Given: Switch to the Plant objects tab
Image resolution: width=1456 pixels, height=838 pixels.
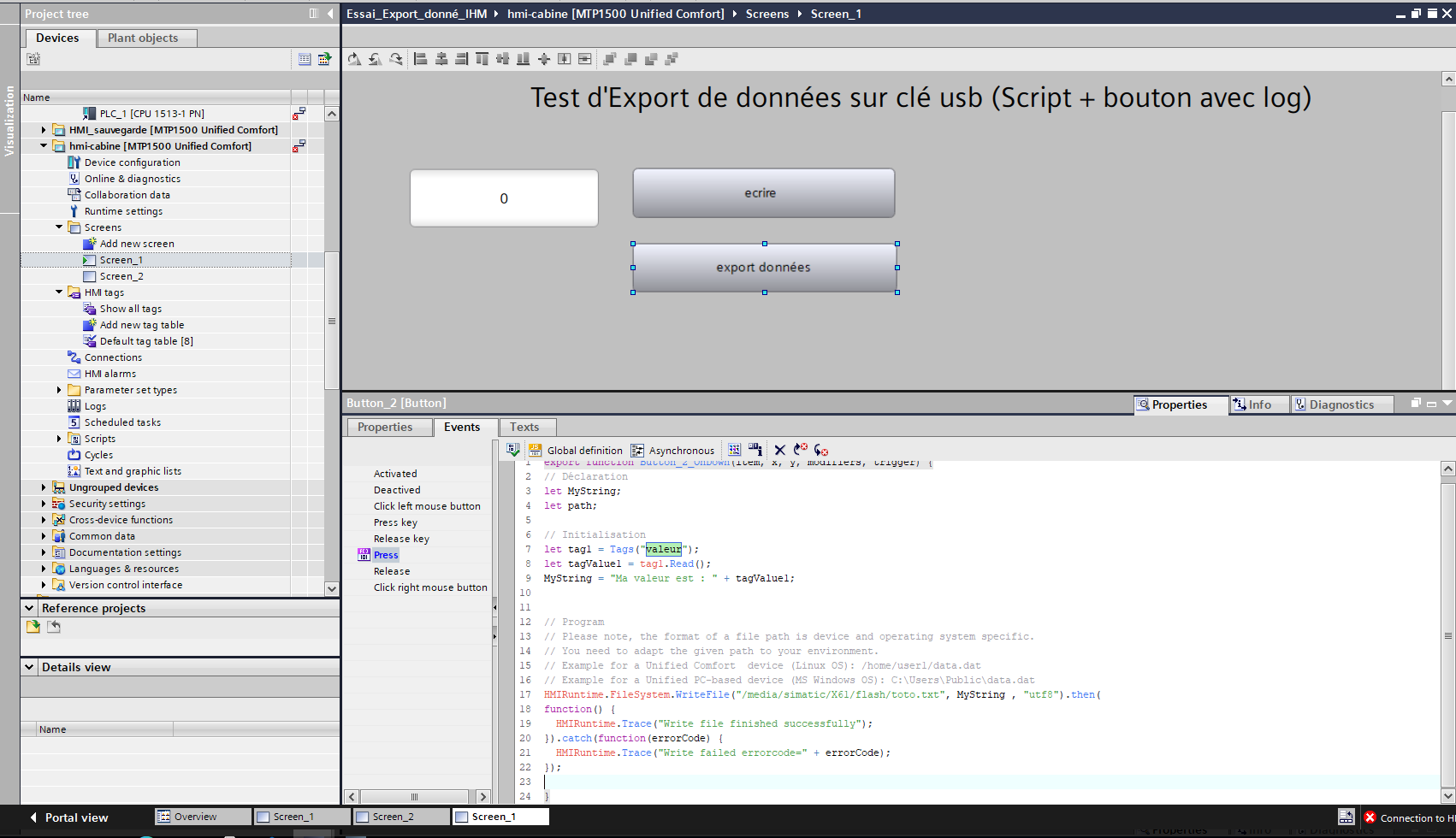Looking at the screenshot, I should 143,38.
